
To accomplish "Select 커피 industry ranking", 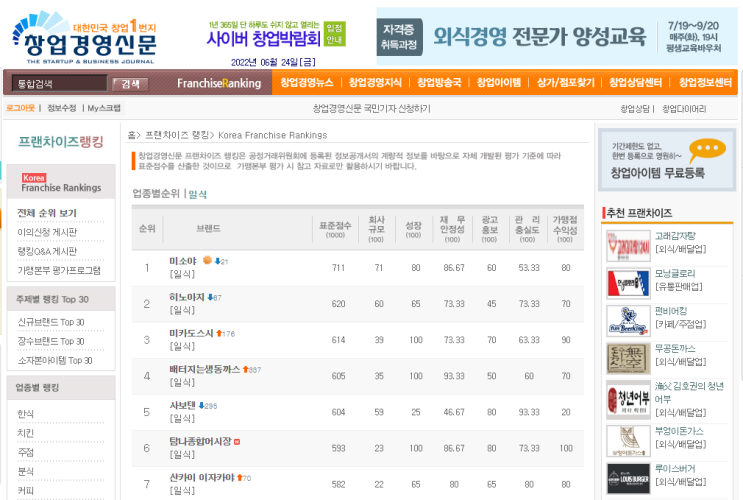I will click(x=26, y=491).
